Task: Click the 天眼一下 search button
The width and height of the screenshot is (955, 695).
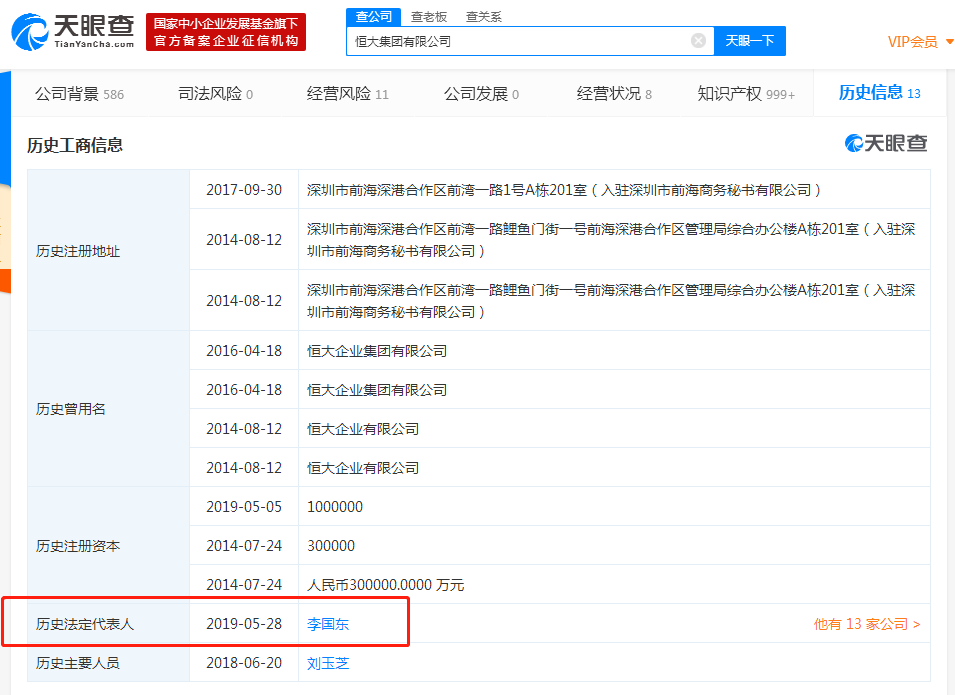Action: point(750,41)
